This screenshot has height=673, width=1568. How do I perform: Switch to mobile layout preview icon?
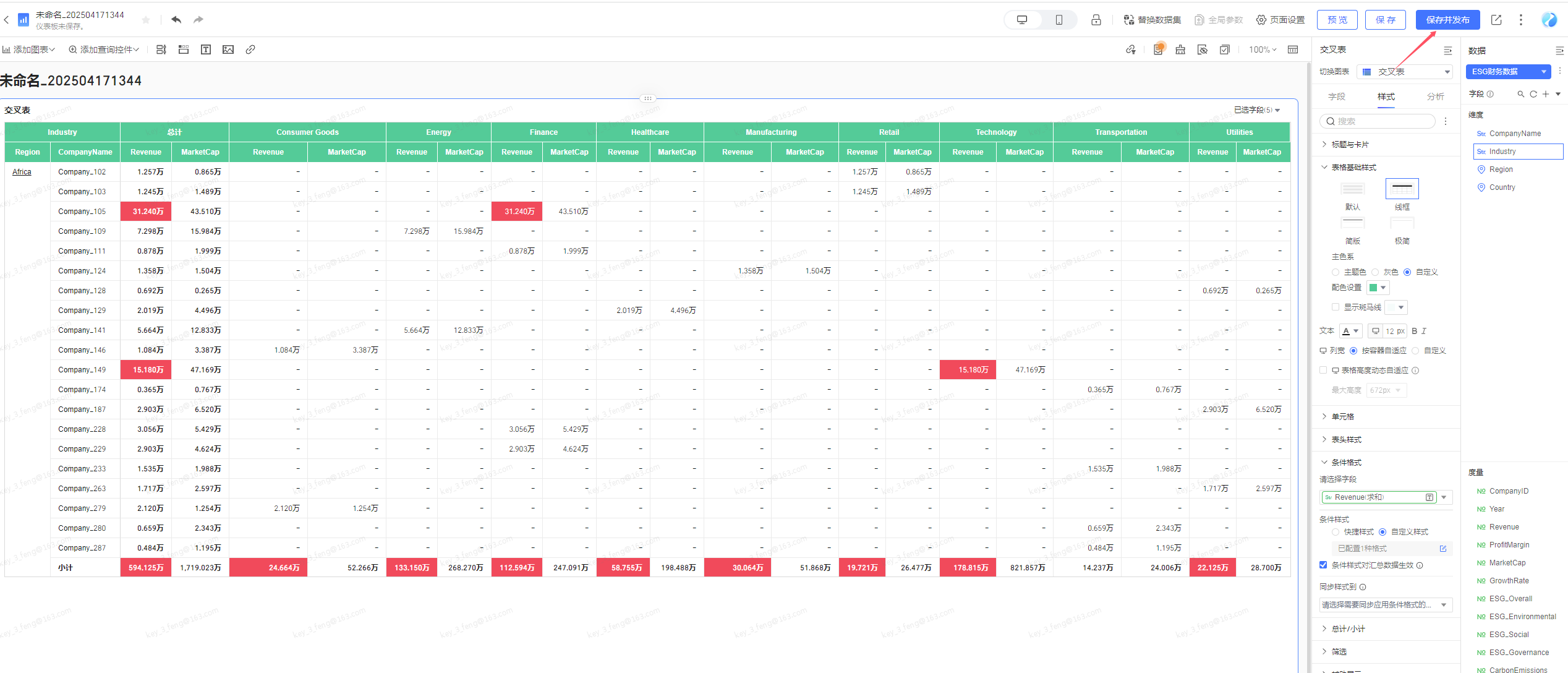pyautogui.click(x=1059, y=20)
